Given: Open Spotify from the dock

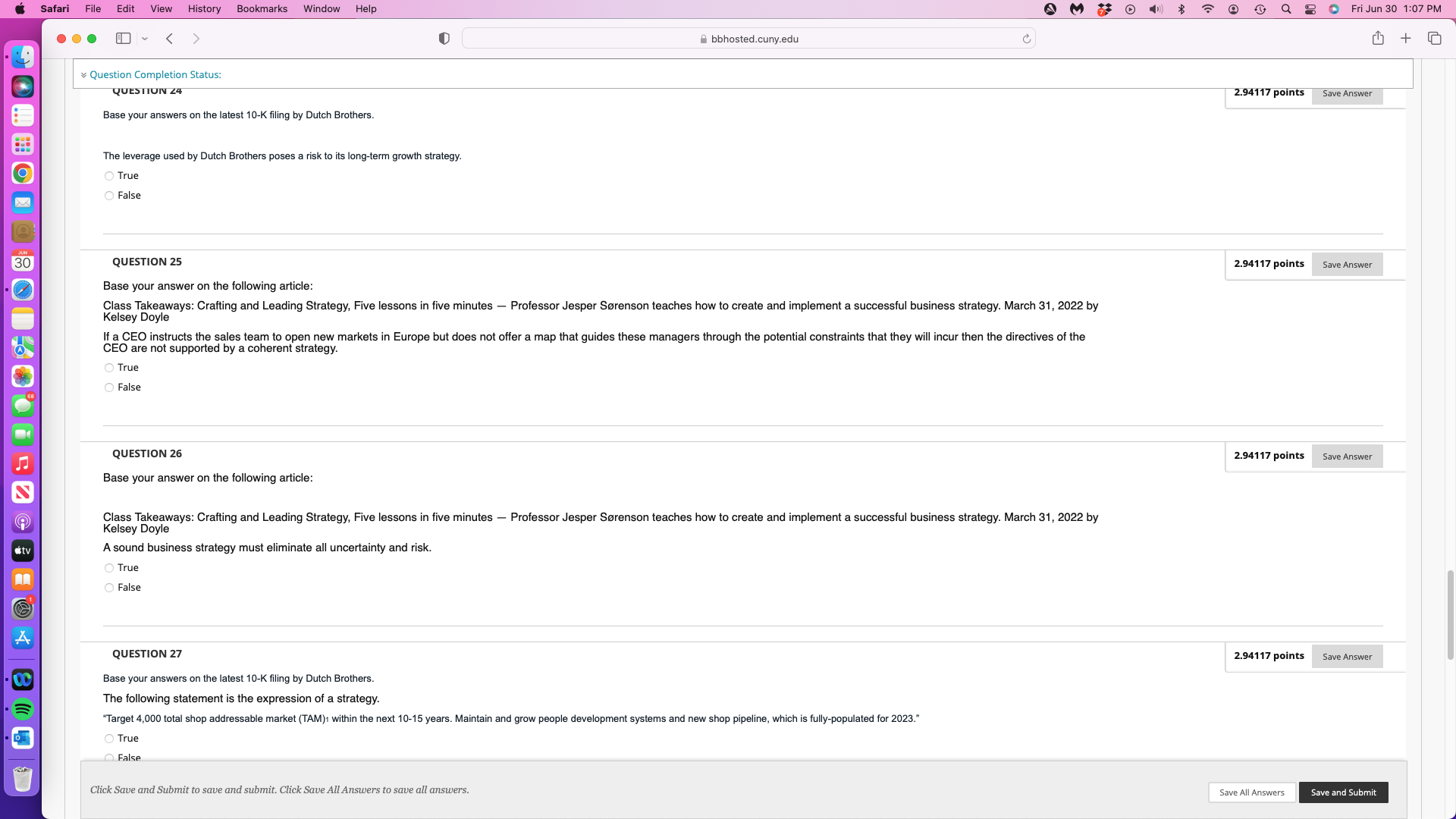Looking at the screenshot, I should point(23,709).
